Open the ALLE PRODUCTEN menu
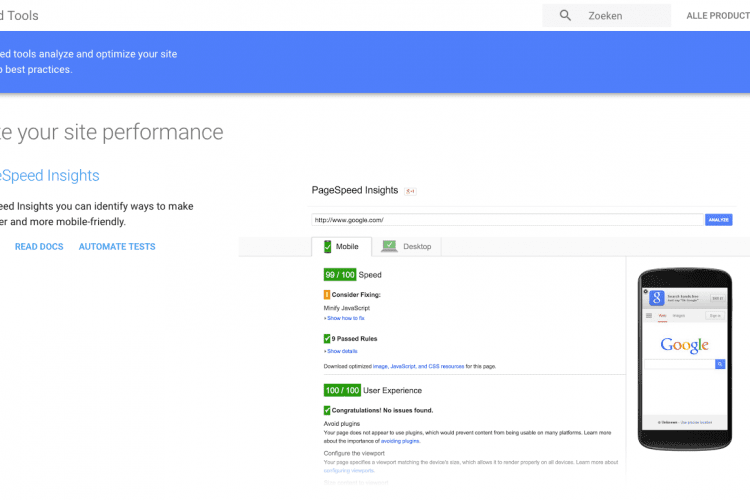 point(718,16)
